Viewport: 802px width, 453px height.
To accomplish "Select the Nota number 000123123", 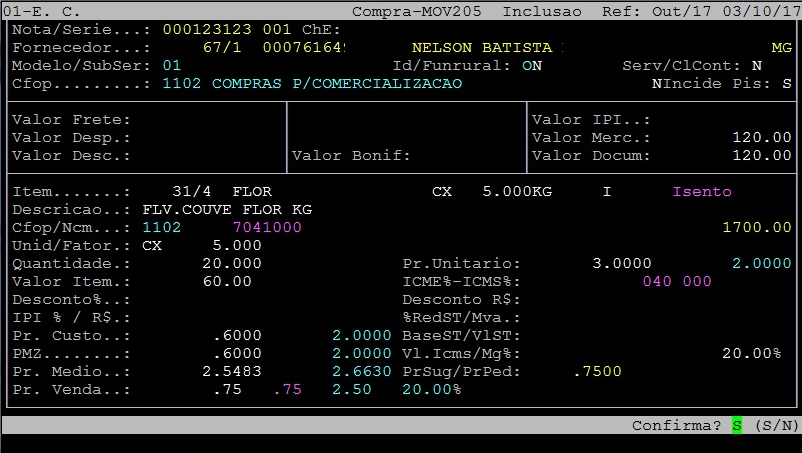I will point(207,30).
